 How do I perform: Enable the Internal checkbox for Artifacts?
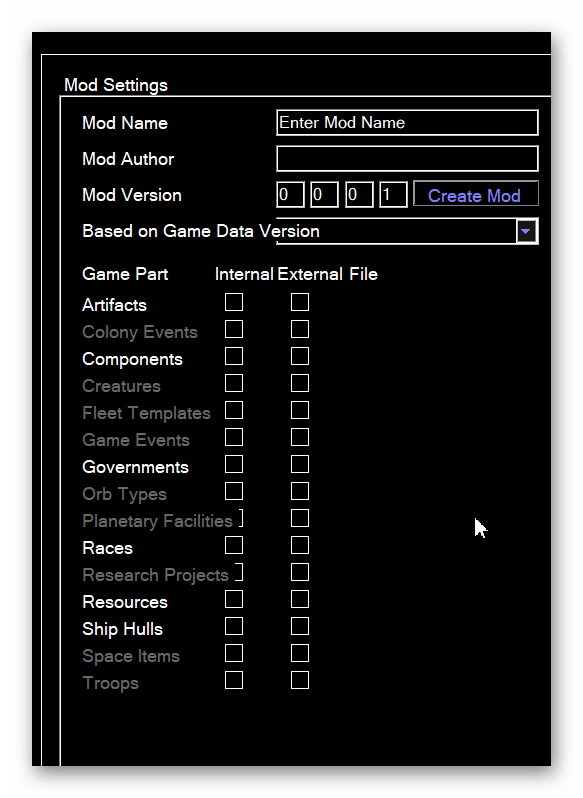point(234,302)
